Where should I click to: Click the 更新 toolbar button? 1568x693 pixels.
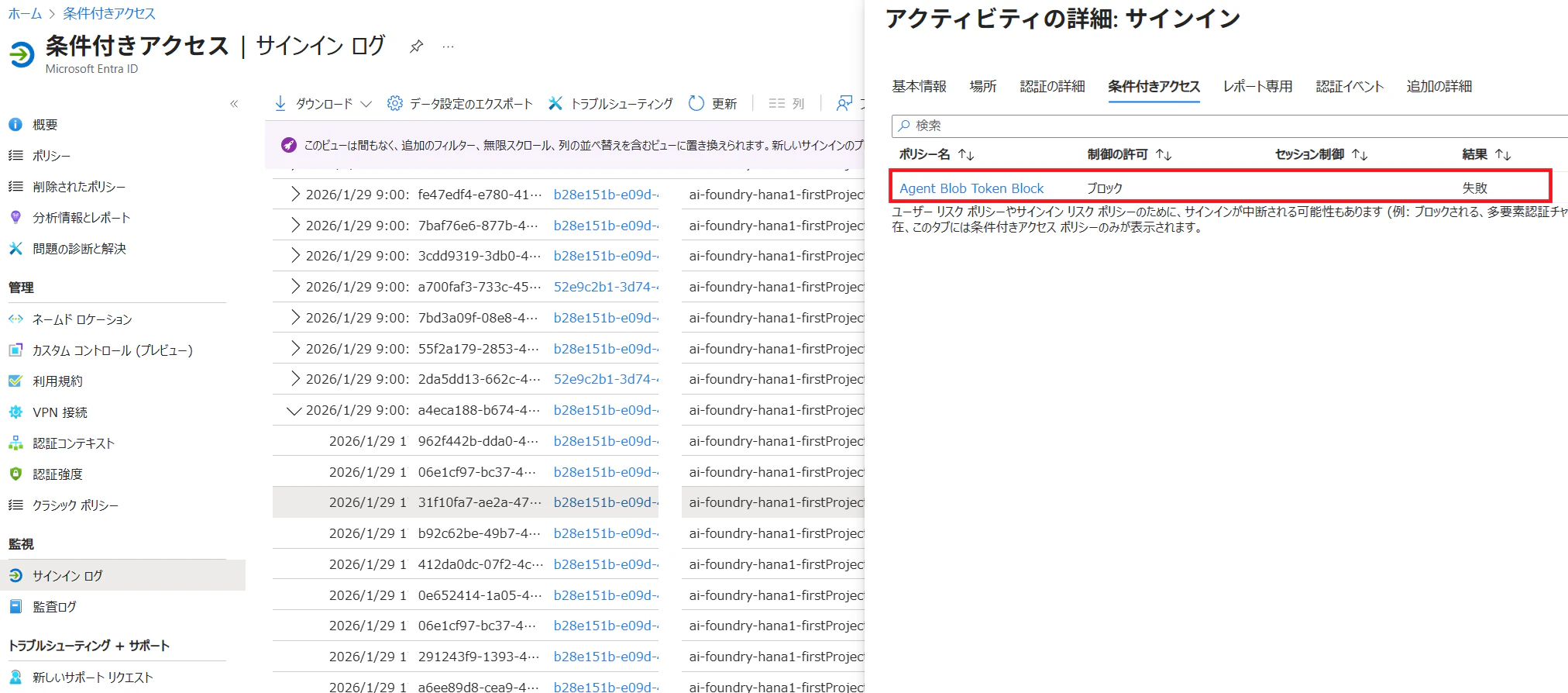(x=713, y=103)
